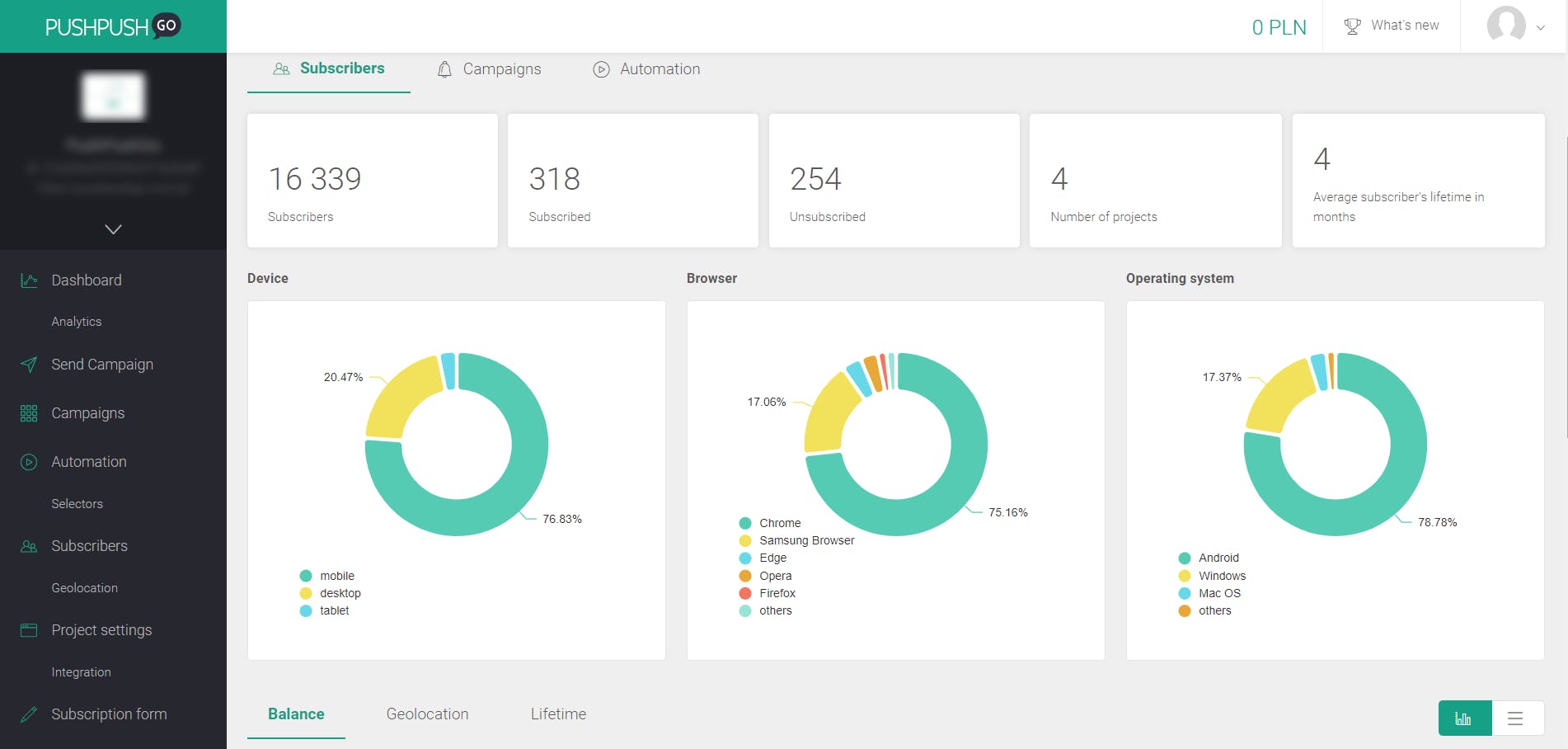Viewport: 1568px width, 749px height.
Task: Expand the account menu arrow beside avatar
Action: pos(1540,27)
